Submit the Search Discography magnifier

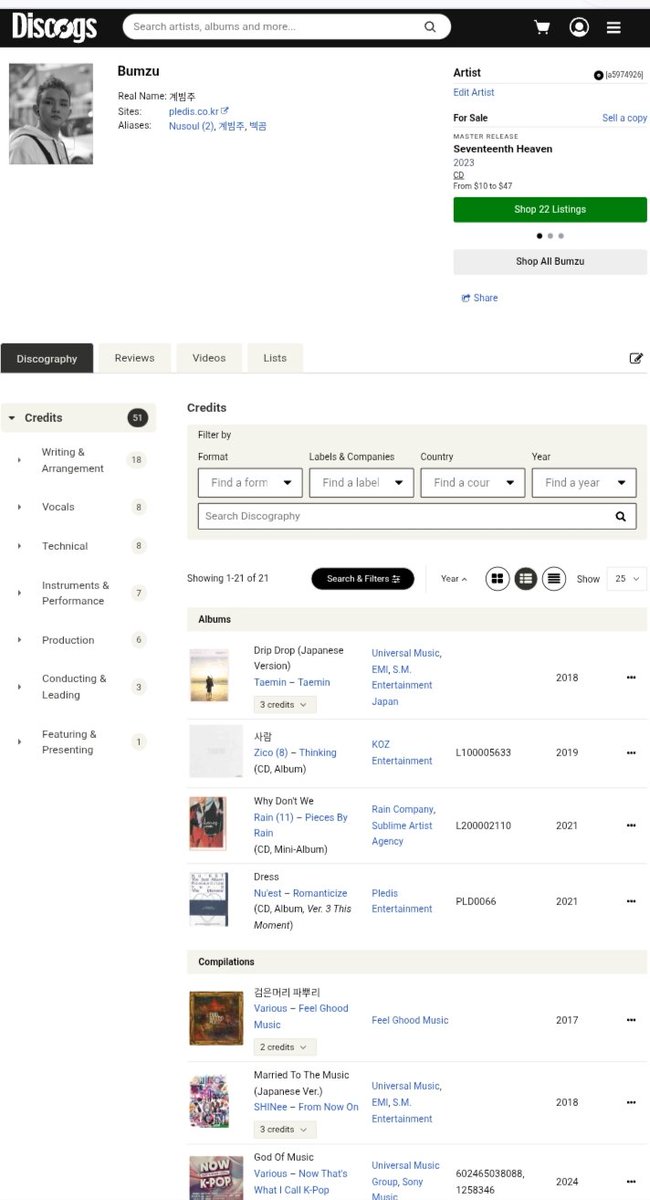coord(620,516)
